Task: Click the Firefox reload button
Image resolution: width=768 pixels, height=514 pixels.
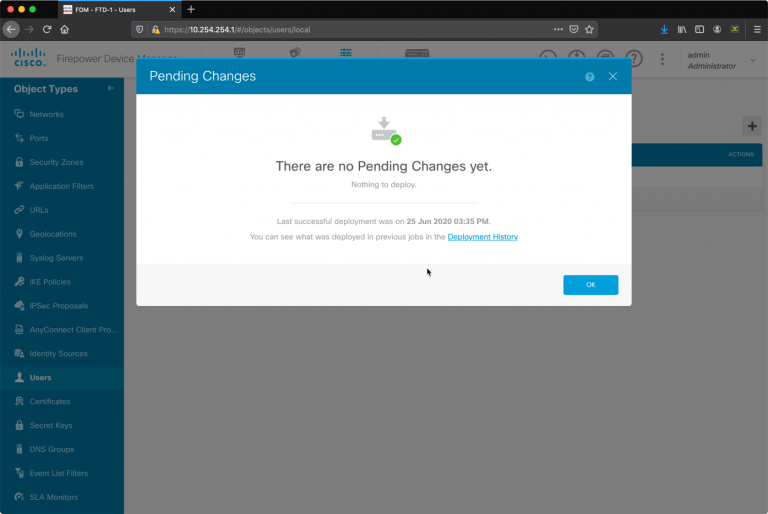Action: pos(47,29)
